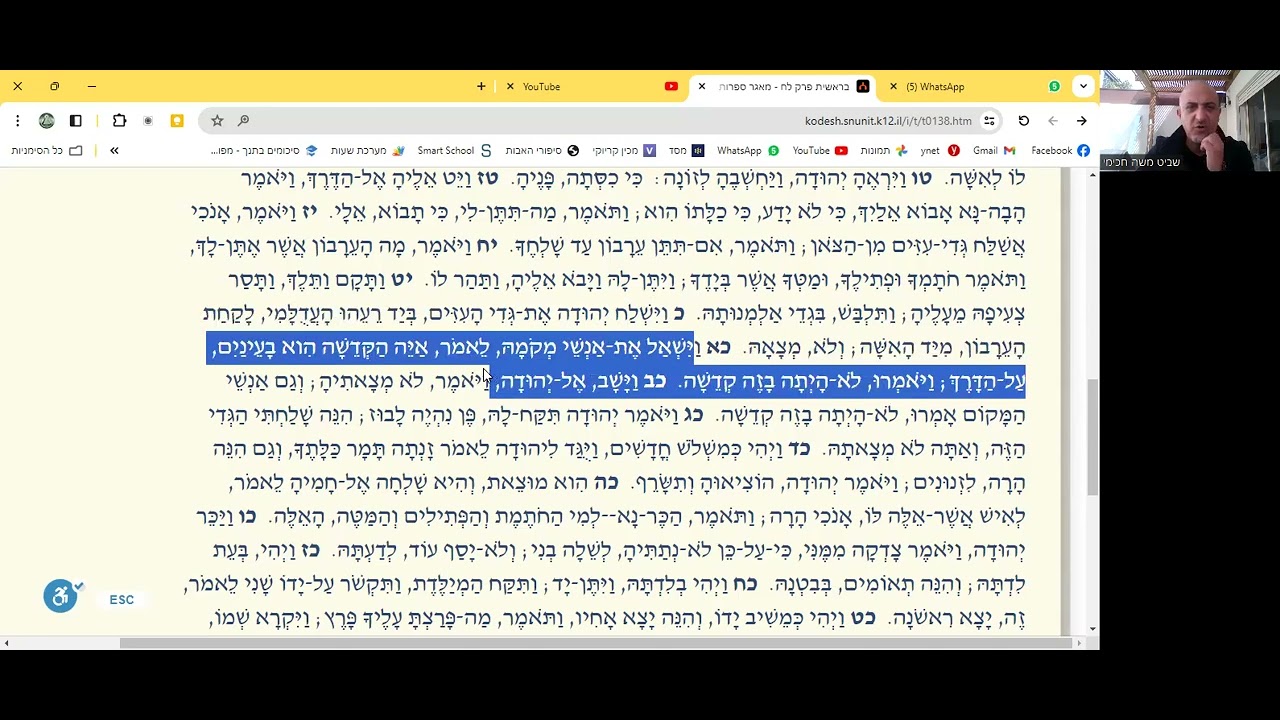Select the בראשית פרק לח tab

(x=785, y=87)
